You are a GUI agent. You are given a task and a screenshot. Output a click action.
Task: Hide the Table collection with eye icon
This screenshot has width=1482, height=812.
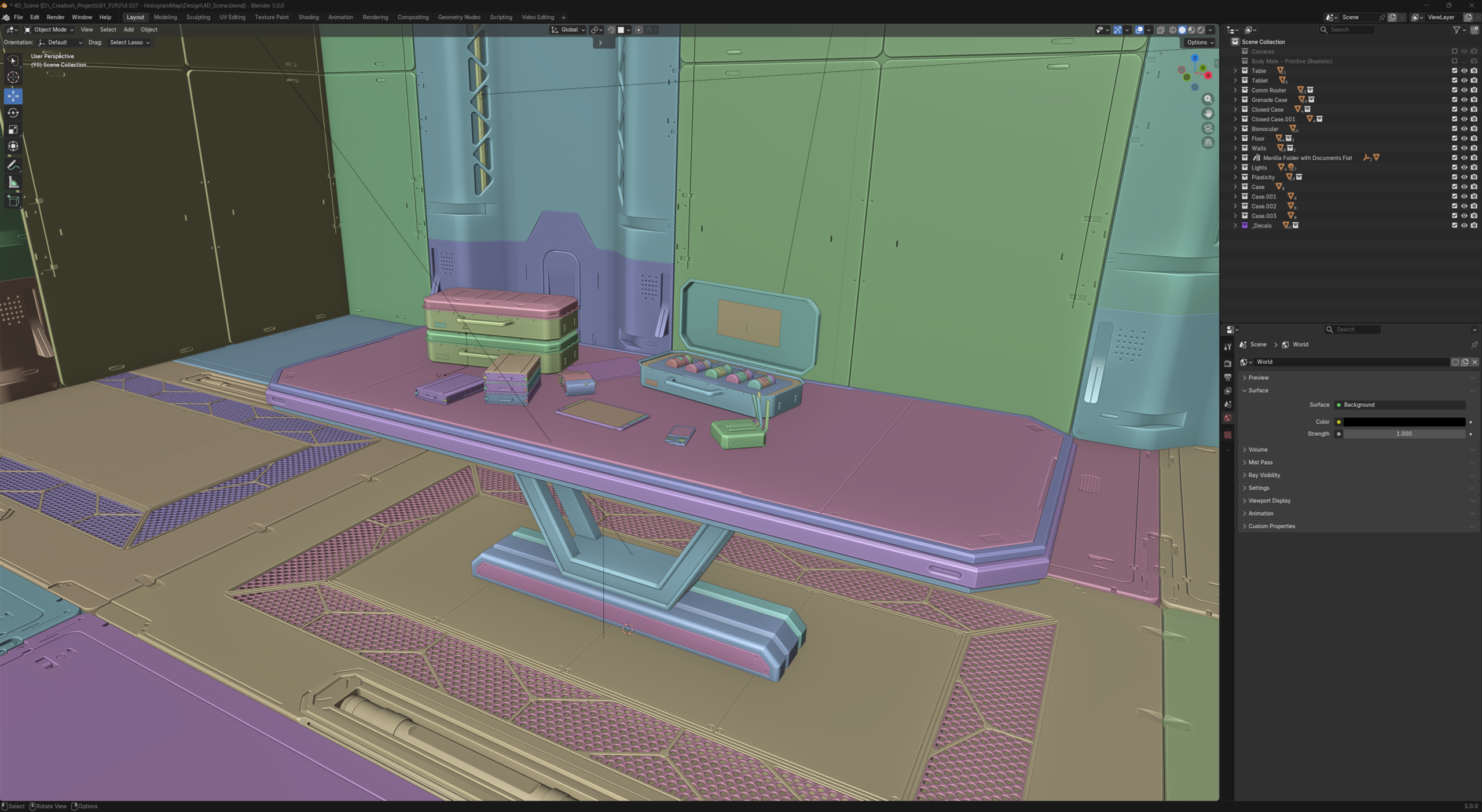pyautogui.click(x=1464, y=71)
